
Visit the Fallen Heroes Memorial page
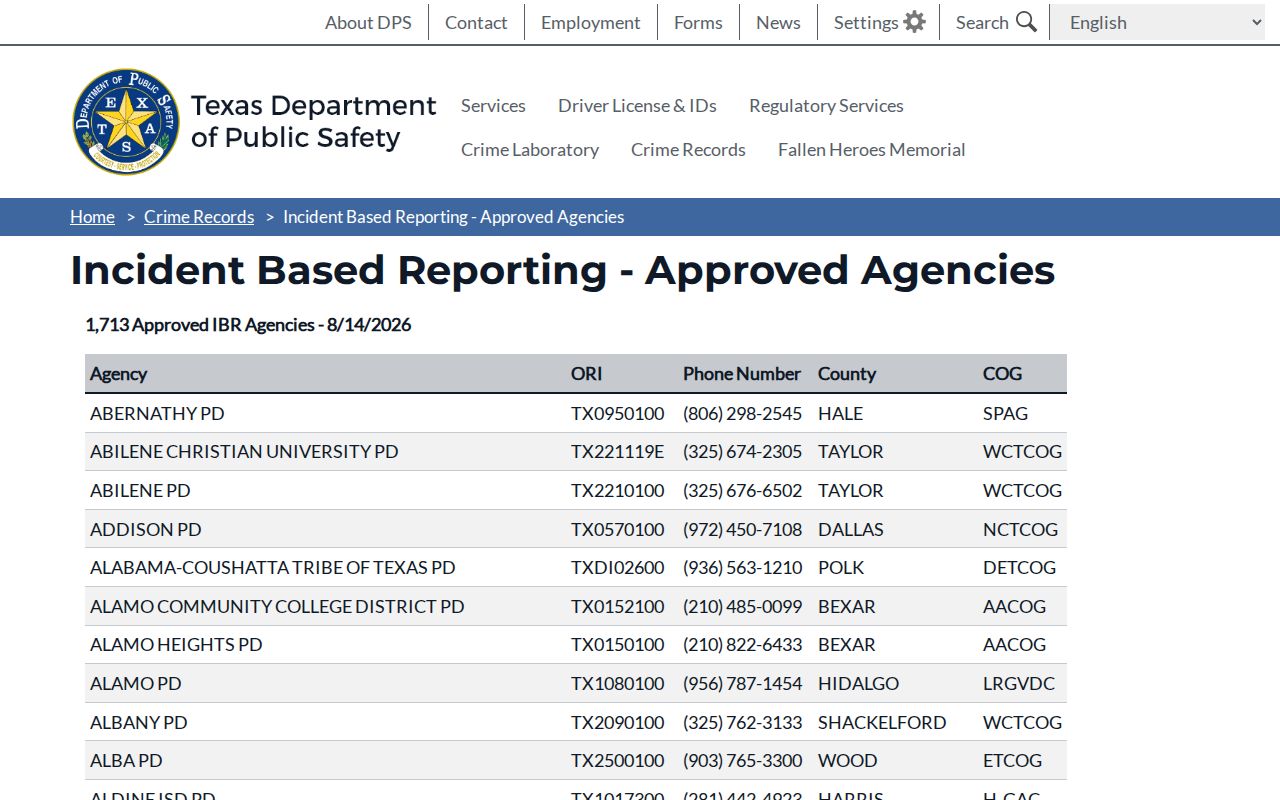pos(872,149)
